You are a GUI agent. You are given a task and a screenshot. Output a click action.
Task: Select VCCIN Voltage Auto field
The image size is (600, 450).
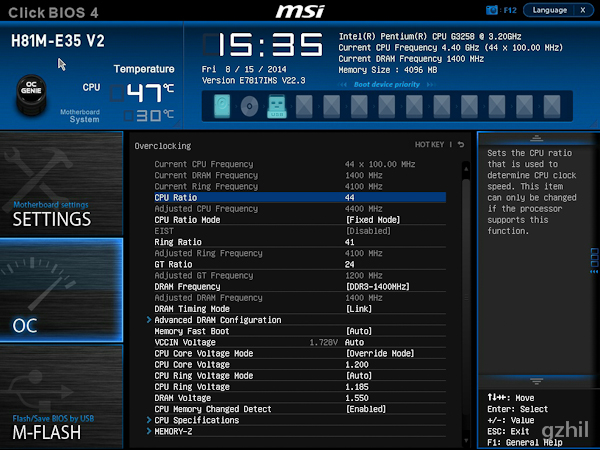[x=354, y=342]
